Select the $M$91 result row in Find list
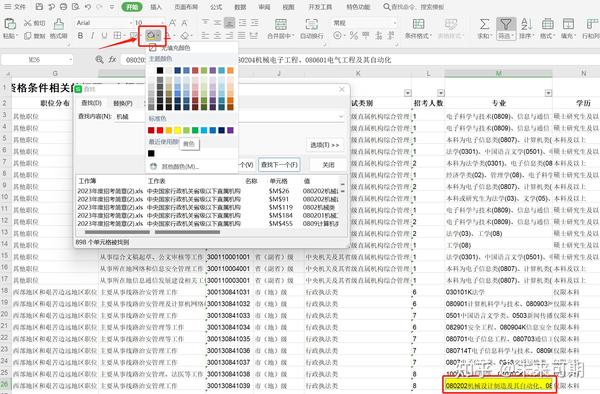 pos(209,199)
